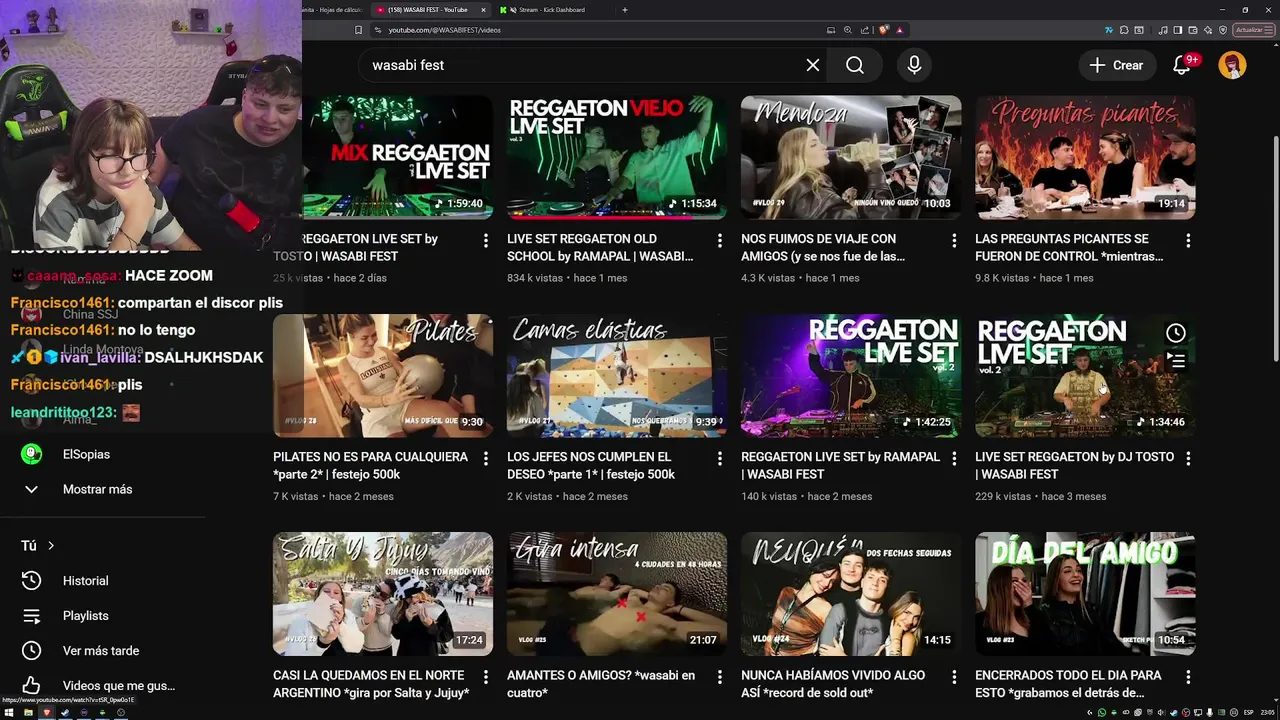Open title NOS FUIMOS DE VIAJE CON AMIGOS
1280x720 pixels.
823,248
